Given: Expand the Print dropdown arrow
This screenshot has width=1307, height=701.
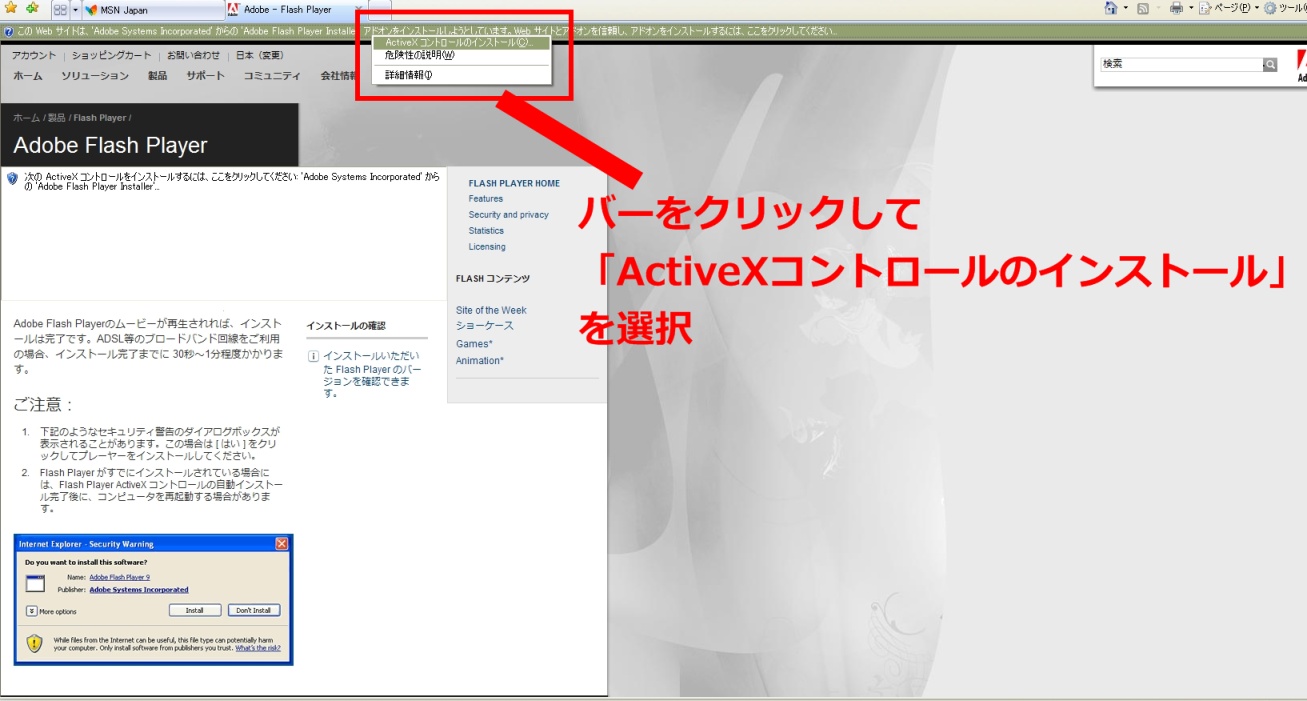Looking at the screenshot, I should coord(1192,8).
